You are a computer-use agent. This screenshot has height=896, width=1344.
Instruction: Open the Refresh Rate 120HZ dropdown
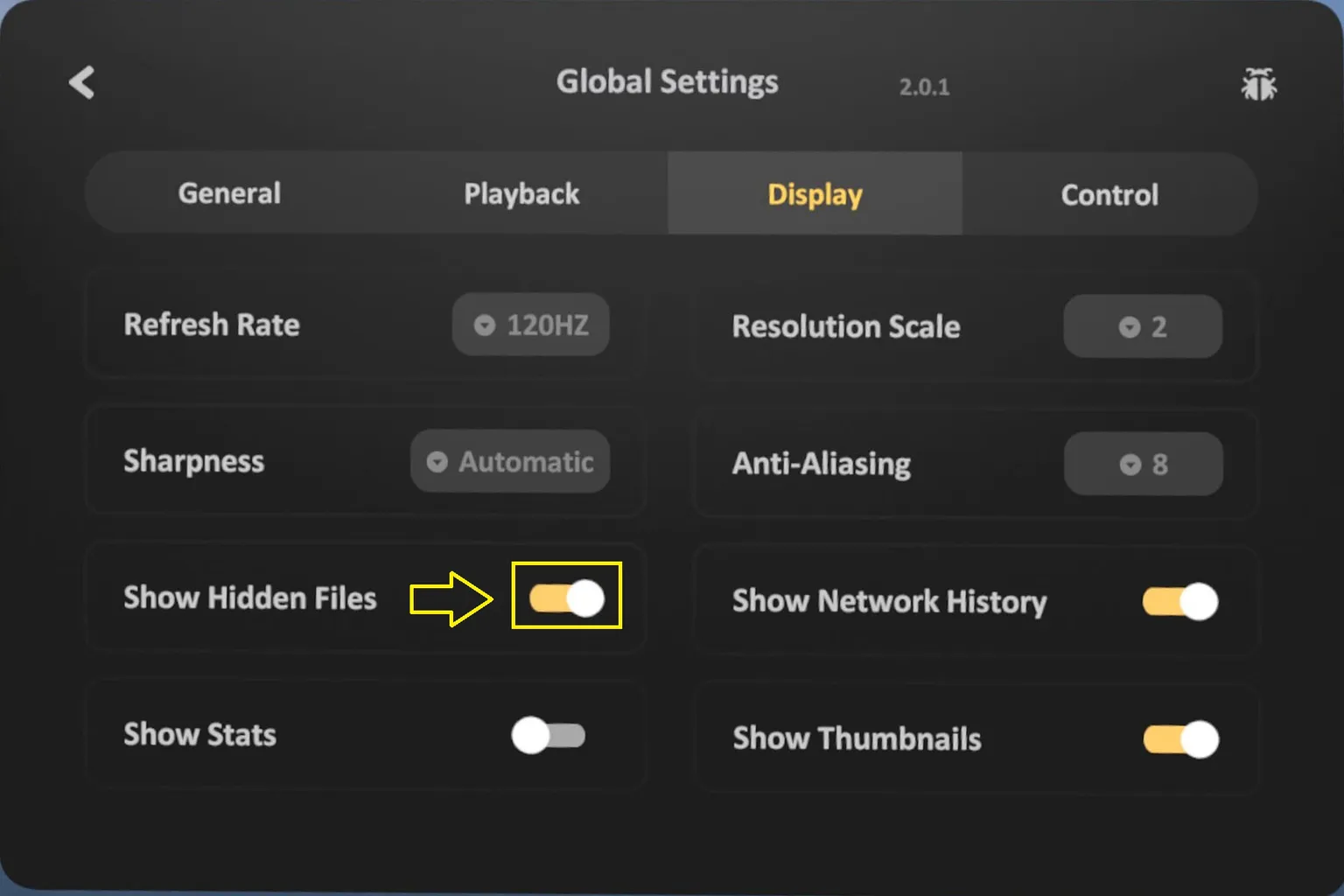coord(530,325)
